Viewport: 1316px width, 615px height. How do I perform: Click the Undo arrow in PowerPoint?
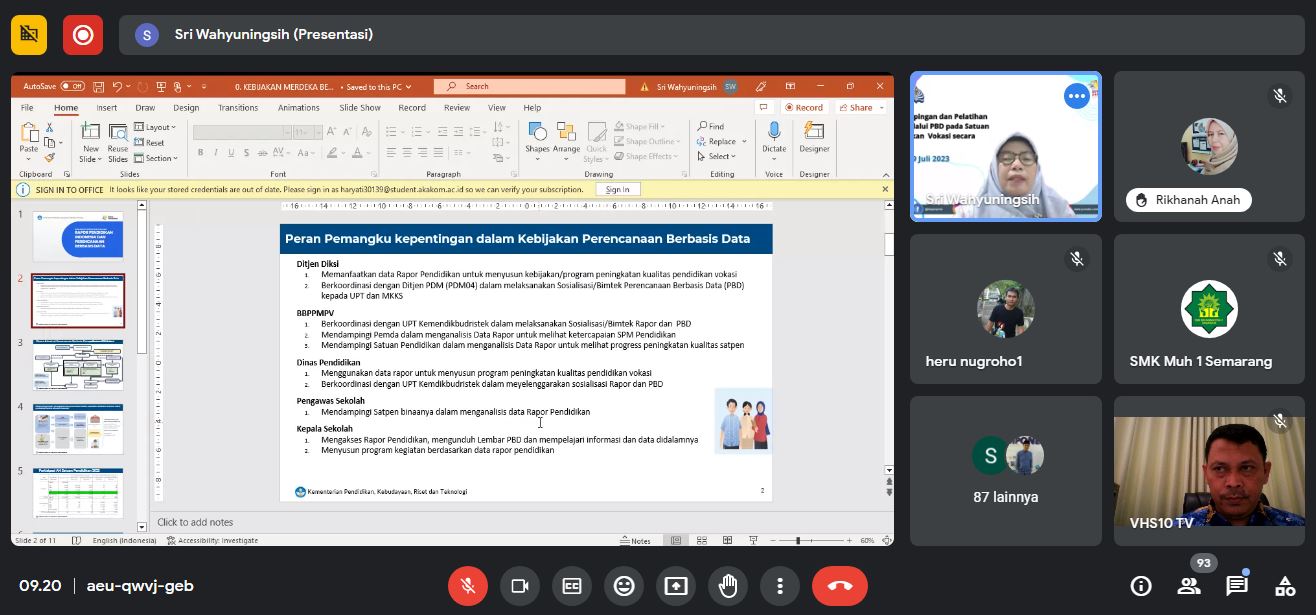pyautogui.click(x=118, y=86)
